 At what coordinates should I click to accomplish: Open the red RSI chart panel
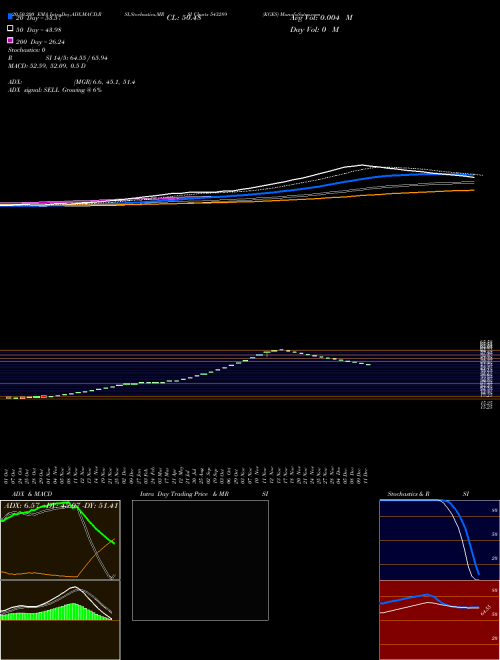[439, 620]
